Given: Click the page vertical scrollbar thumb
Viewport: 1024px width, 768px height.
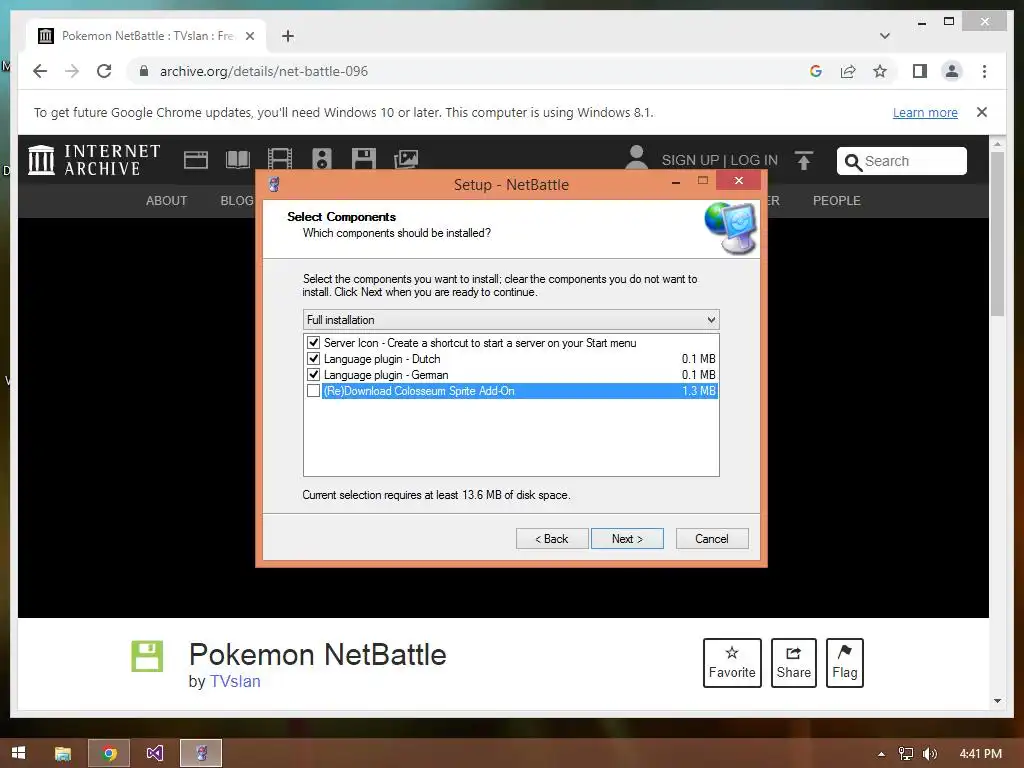Looking at the screenshot, I should click(997, 234).
